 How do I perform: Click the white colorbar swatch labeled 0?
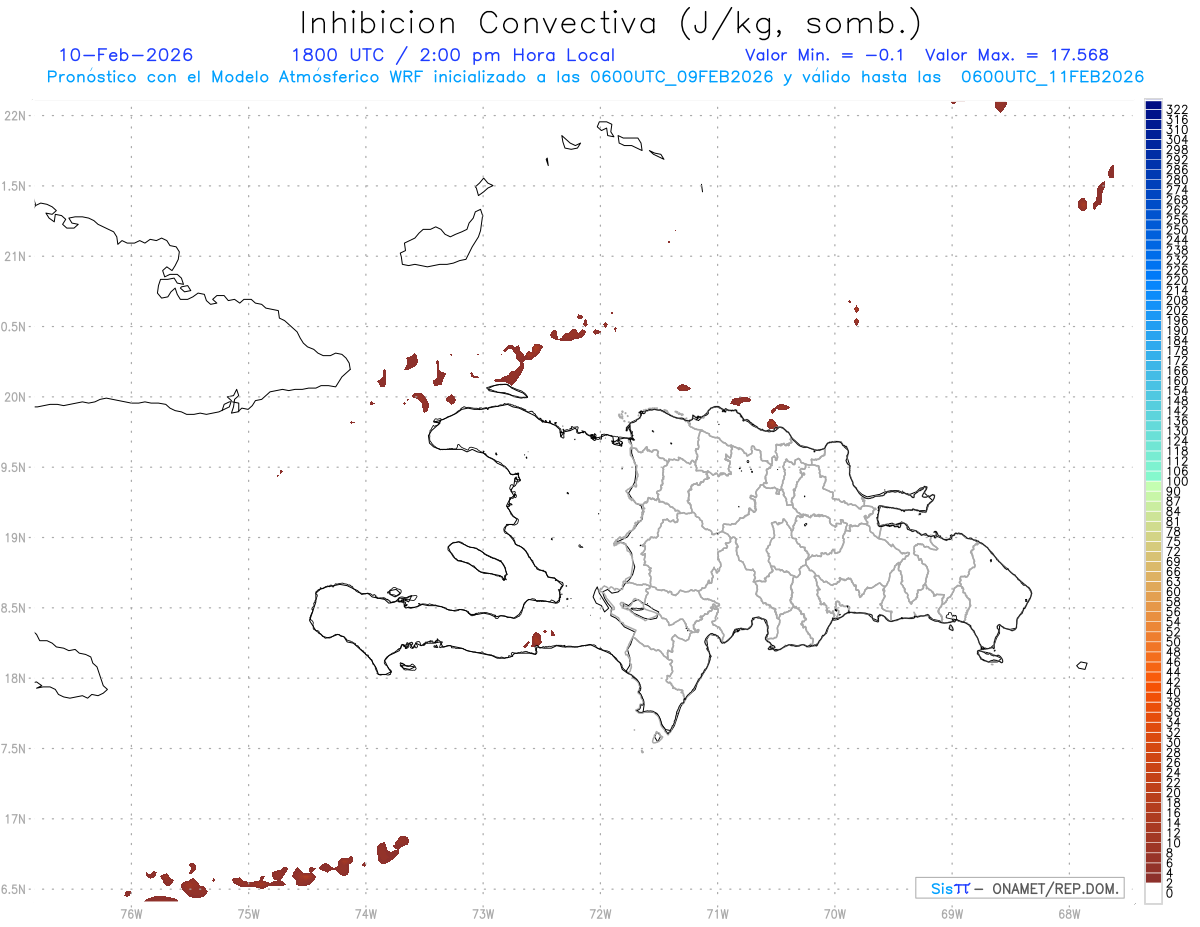1153,892
